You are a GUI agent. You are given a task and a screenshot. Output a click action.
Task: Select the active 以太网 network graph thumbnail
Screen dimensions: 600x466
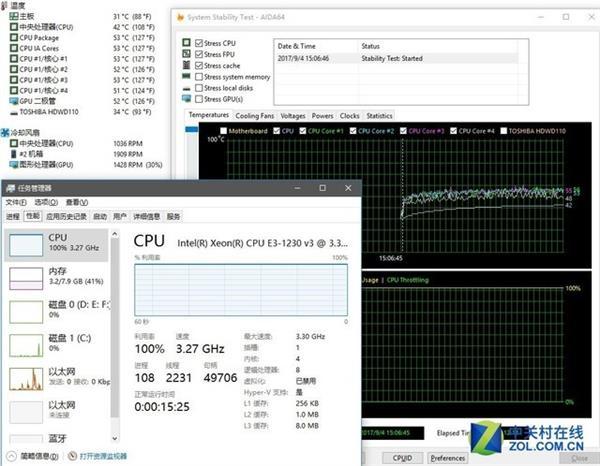tap(26, 379)
